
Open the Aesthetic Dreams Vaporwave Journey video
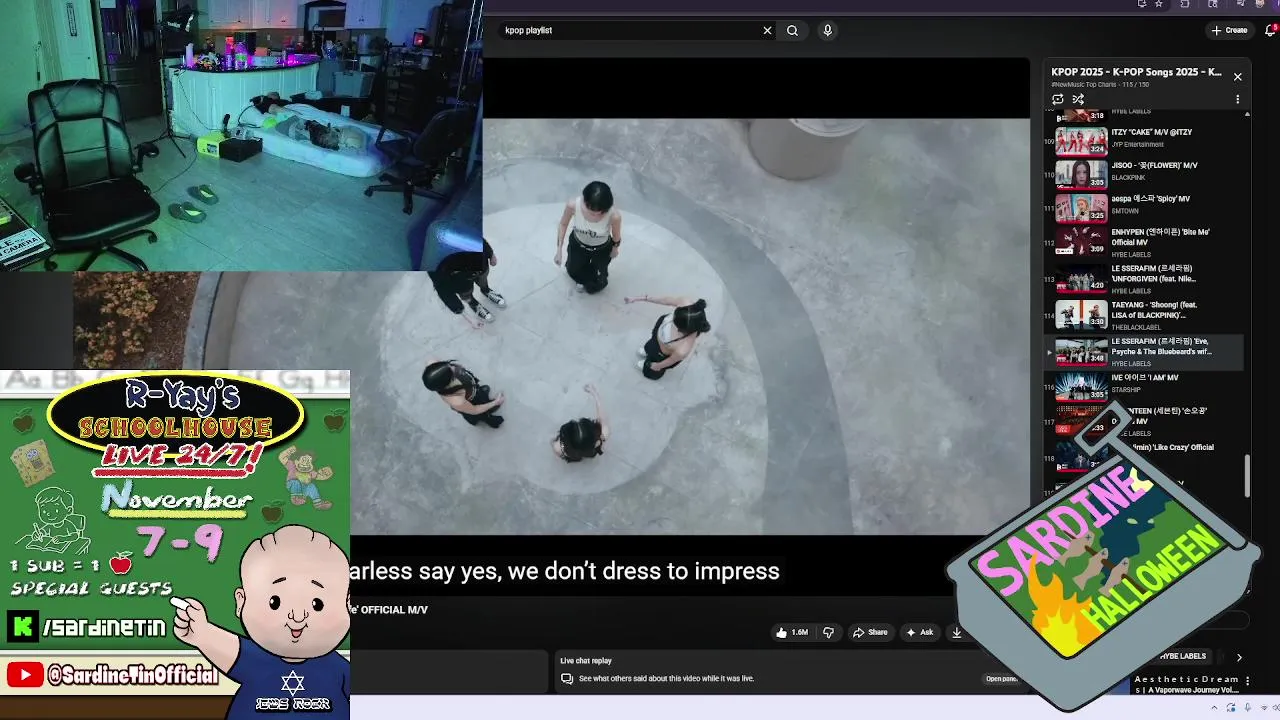tap(1186, 684)
